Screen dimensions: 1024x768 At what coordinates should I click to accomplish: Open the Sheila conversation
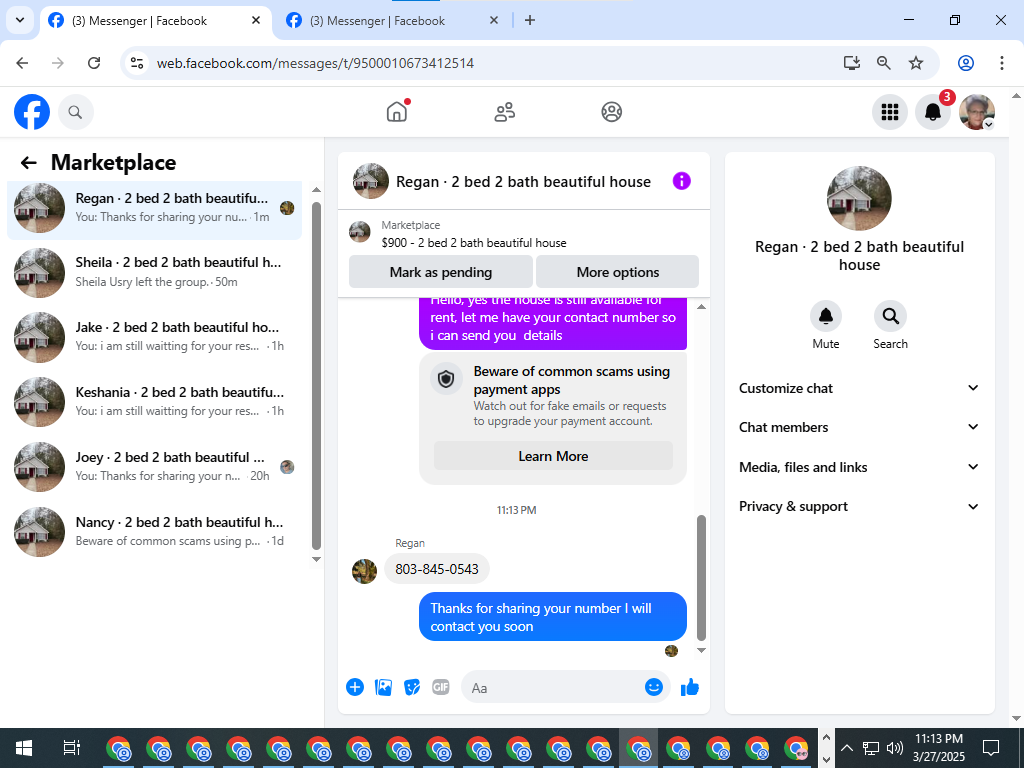tap(155, 272)
